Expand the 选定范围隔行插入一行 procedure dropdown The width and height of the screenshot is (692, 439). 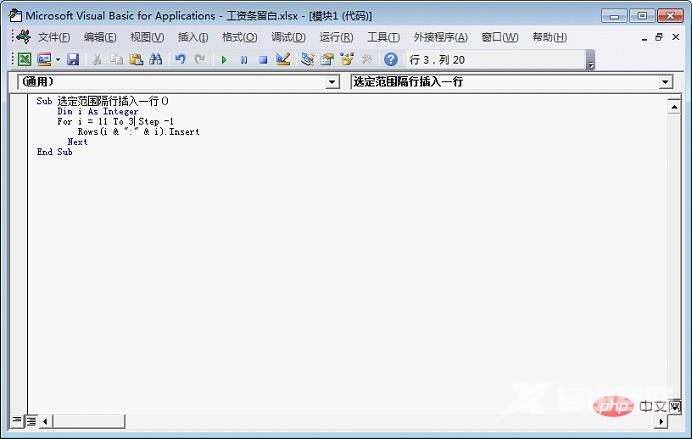(x=666, y=82)
